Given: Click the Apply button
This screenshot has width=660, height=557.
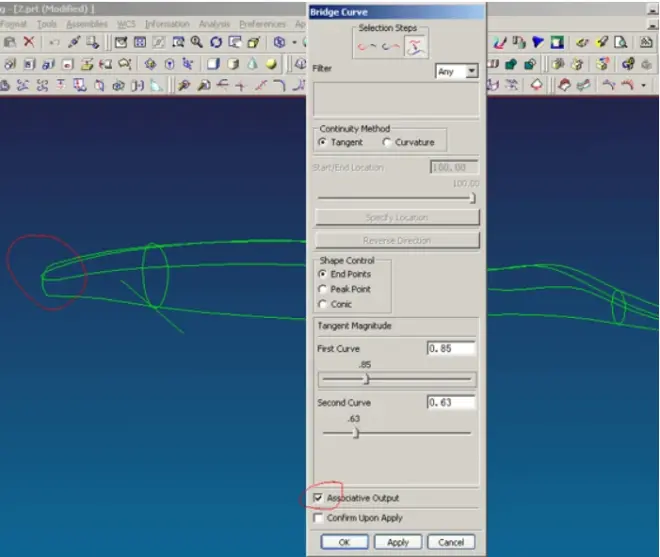Looking at the screenshot, I should 398,542.
